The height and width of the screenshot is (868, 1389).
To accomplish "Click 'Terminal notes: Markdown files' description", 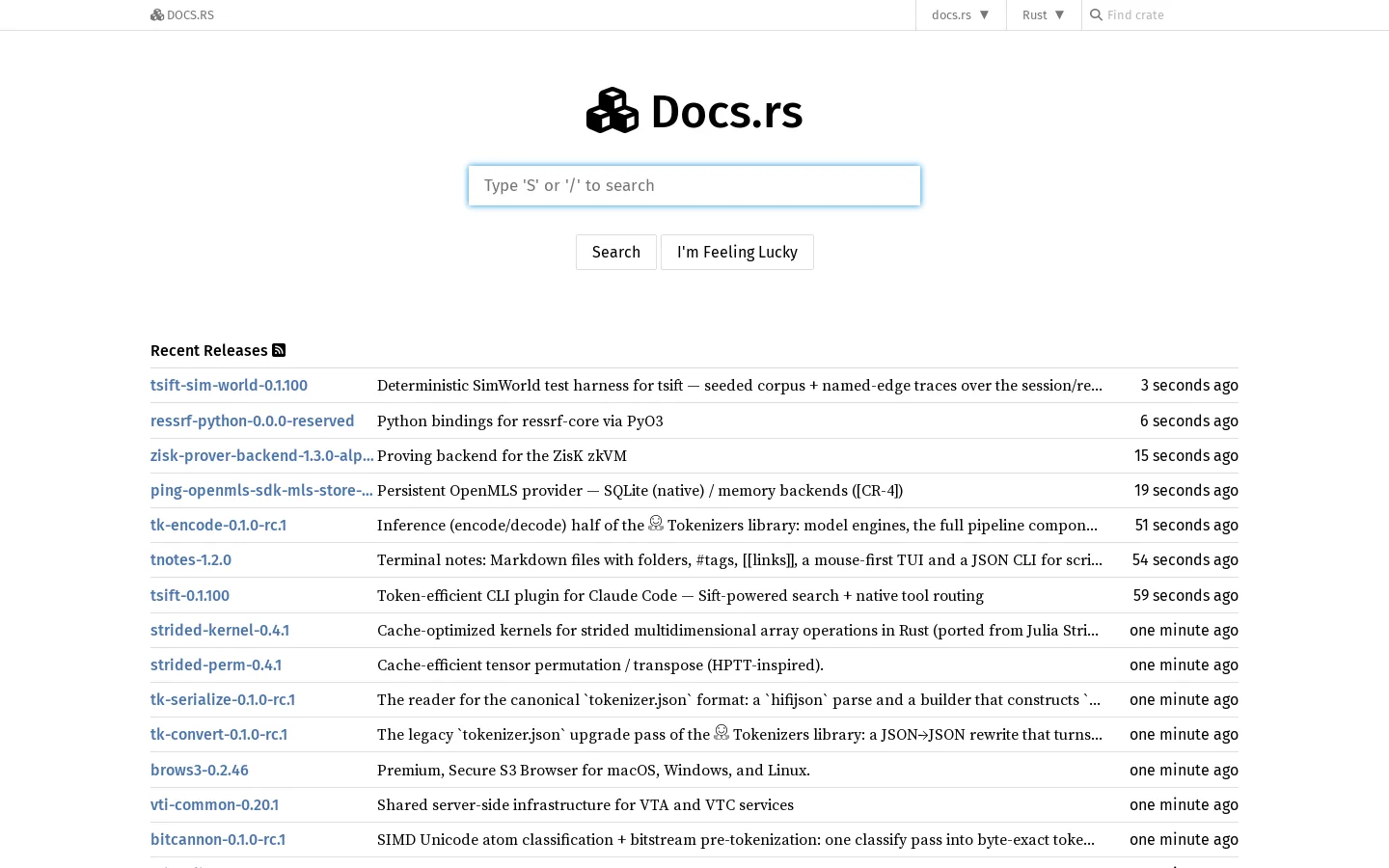I will point(740,559).
